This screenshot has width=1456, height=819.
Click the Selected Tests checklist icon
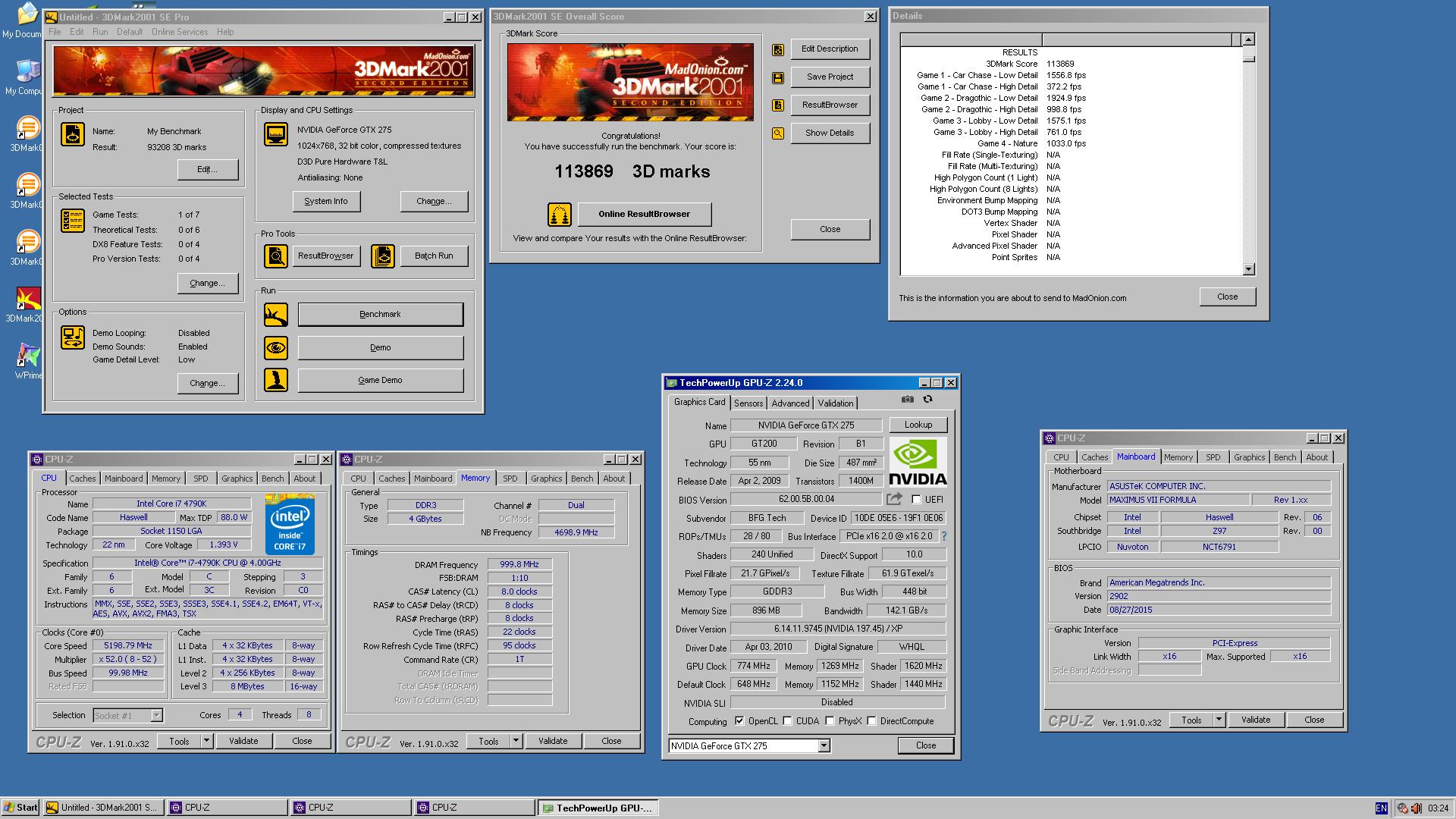click(73, 221)
